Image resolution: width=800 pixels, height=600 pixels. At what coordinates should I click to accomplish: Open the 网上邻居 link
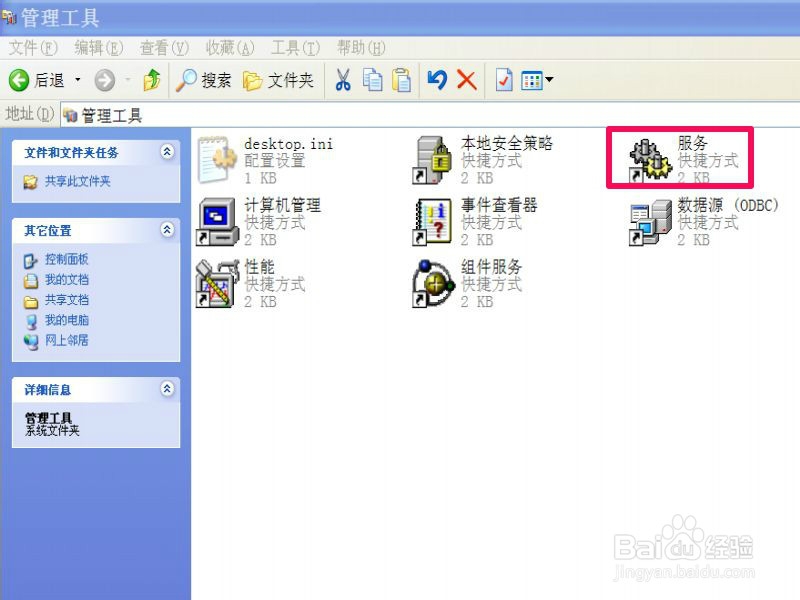pos(67,340)
